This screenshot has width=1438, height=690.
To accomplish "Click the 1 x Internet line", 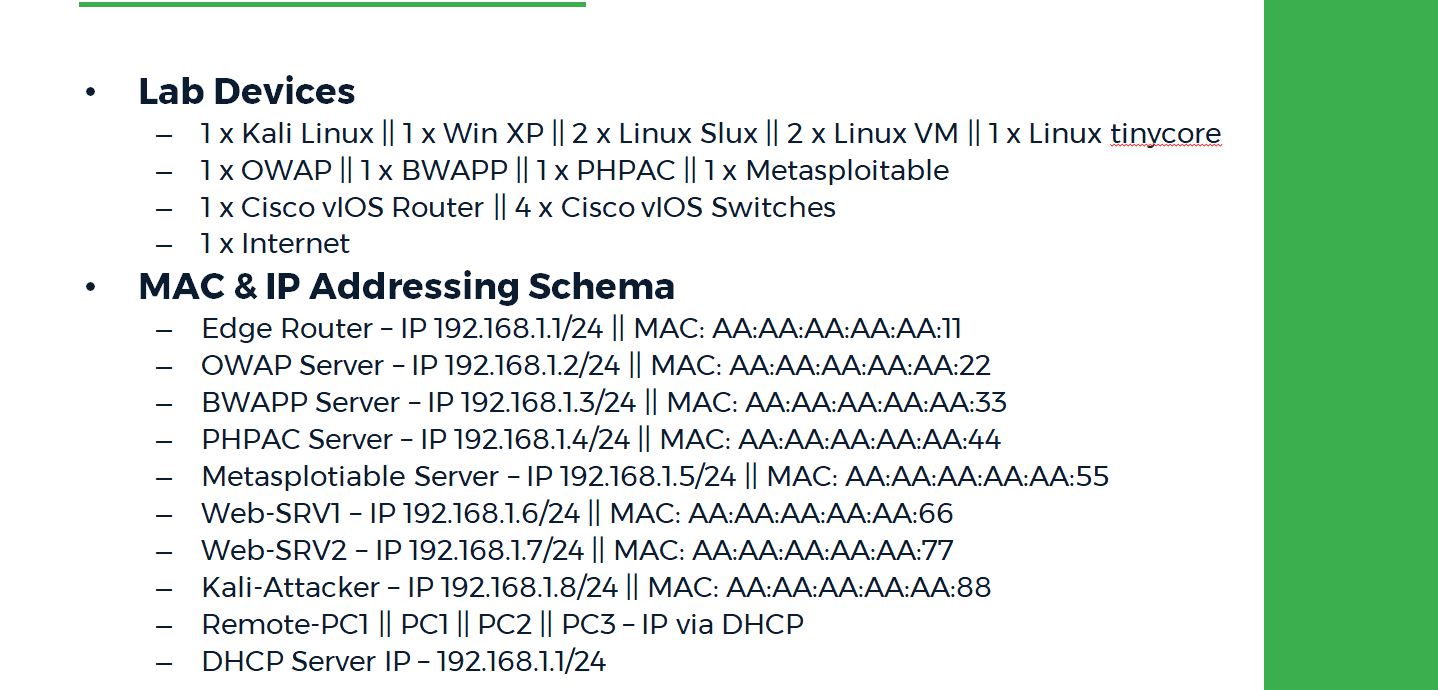I will [274, 244].
